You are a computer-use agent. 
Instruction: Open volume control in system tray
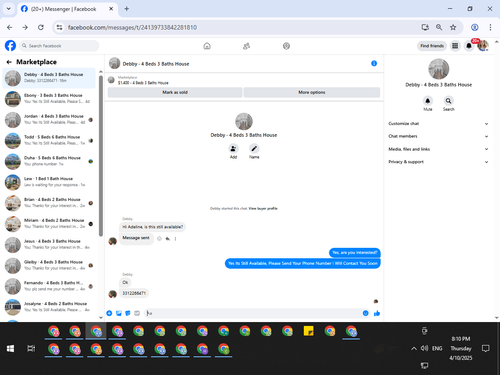424,348
